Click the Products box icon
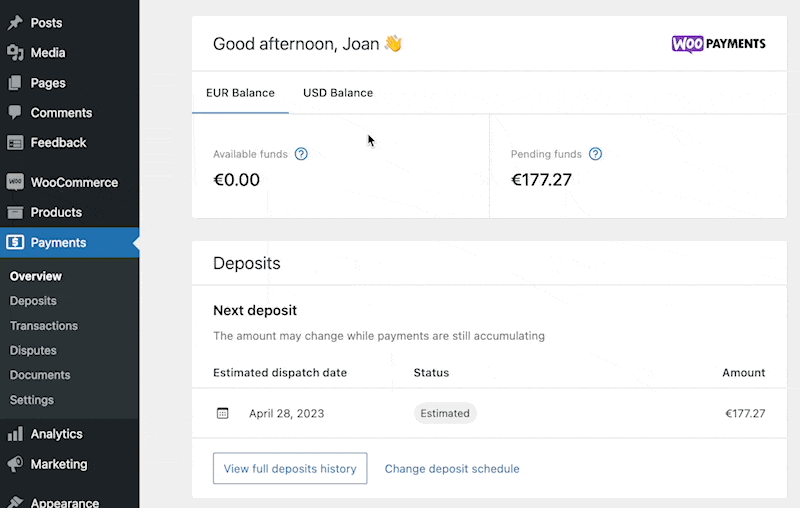The width and height of the screenshot is (800, 508). [x=15, y=212]
